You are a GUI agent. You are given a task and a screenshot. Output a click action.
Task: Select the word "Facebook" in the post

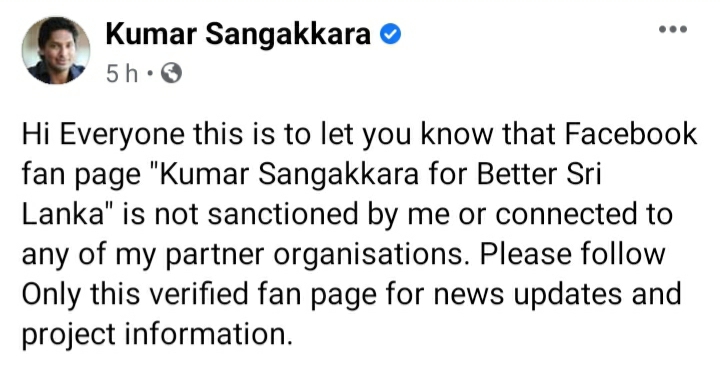[x=631, y=135]
